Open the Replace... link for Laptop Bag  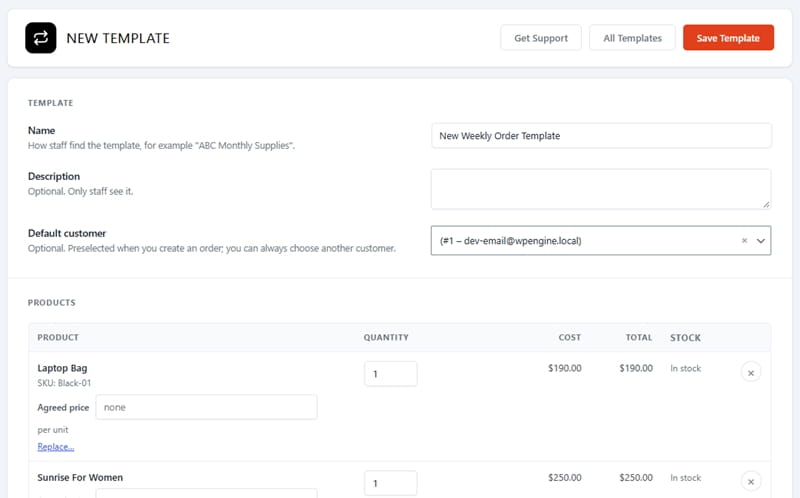click(56, 447)
